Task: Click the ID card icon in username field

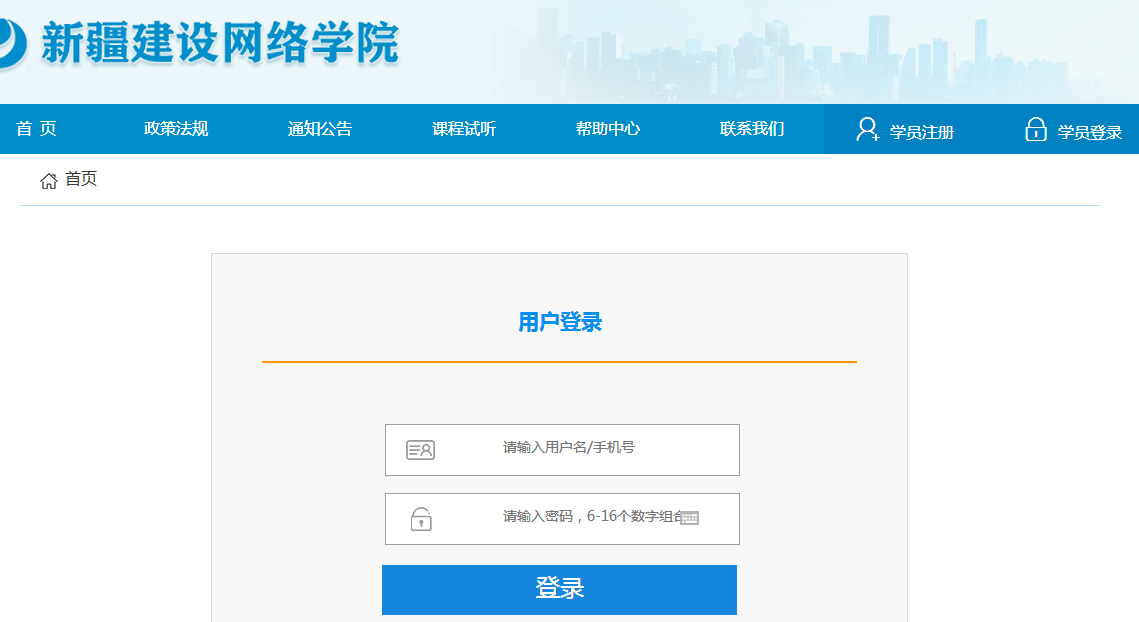Action: click(x=420, y=450)
